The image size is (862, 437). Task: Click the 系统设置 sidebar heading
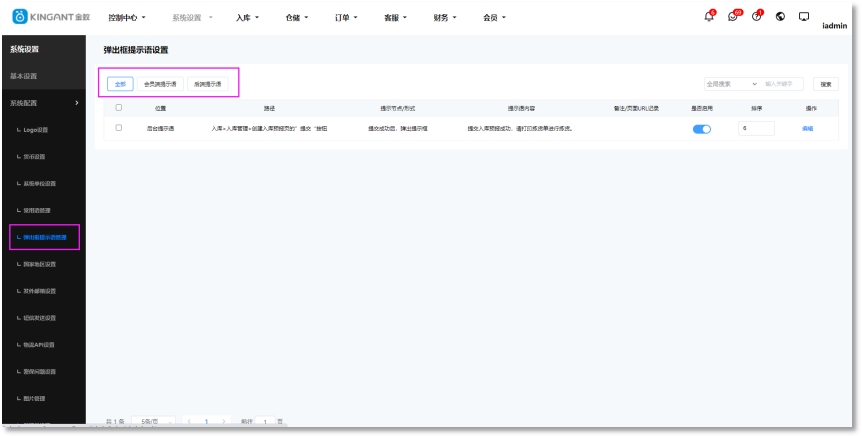pyautogui.click(x=24, y=49)
